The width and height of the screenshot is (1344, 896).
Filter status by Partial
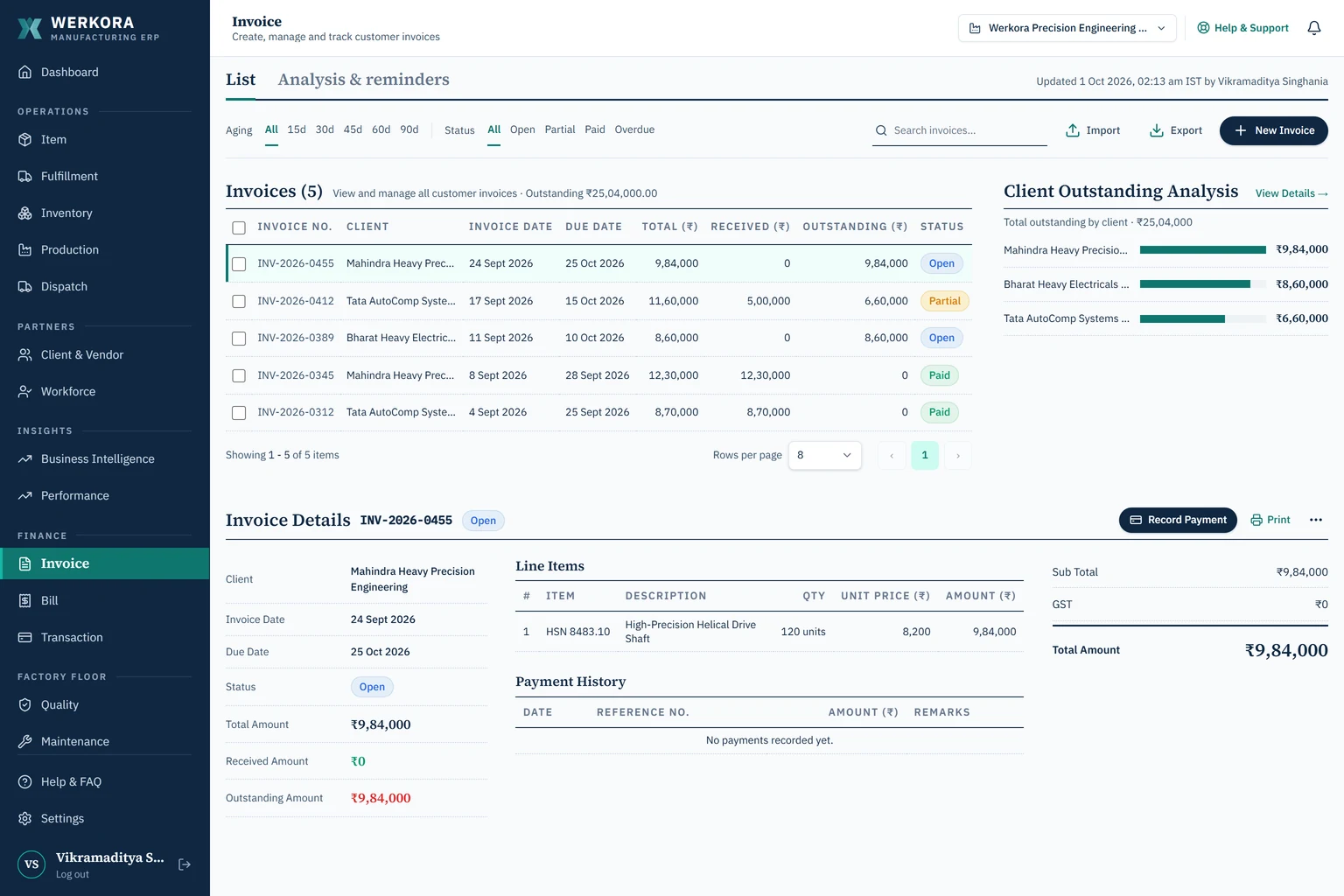tap(560, 129)
